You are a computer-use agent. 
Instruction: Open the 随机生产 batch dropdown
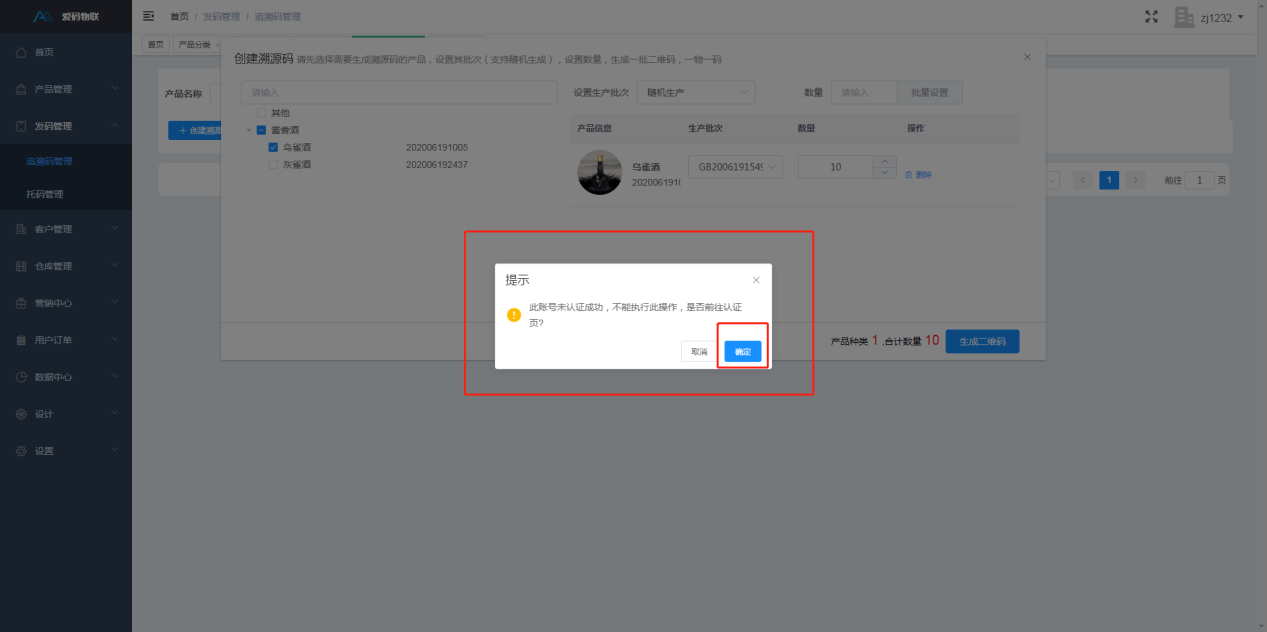tap(697, 92)
